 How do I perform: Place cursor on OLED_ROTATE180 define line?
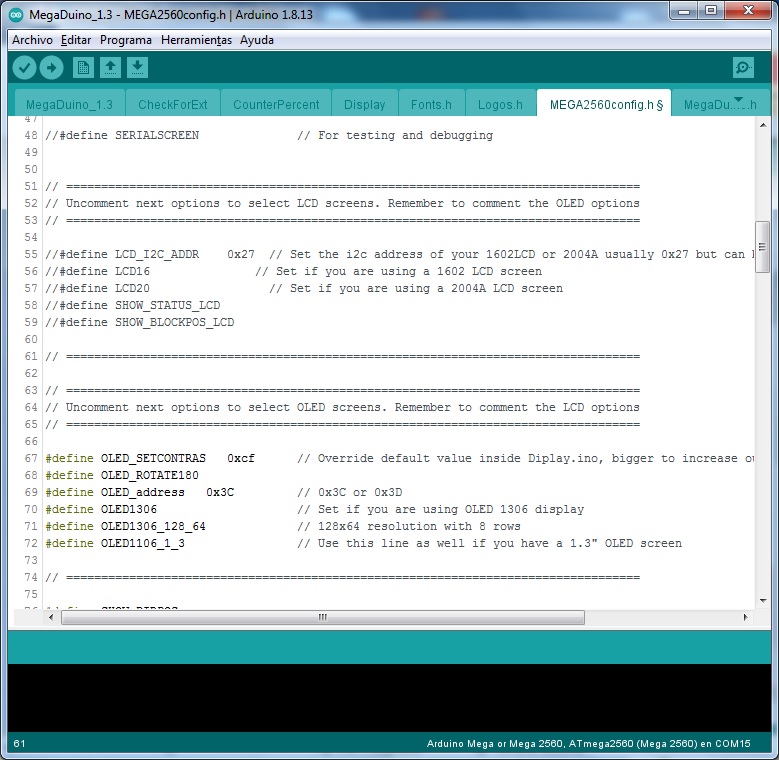[x=142, y=475]
